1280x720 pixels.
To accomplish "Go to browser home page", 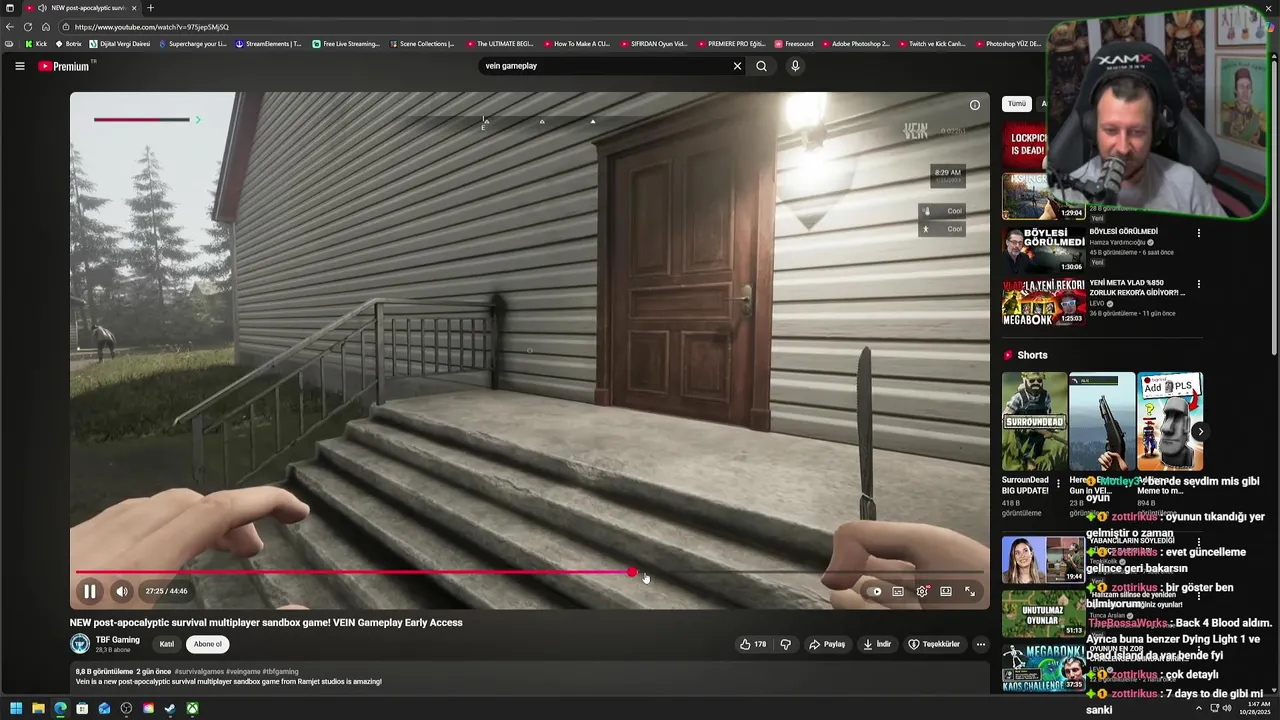I will 45,27.
